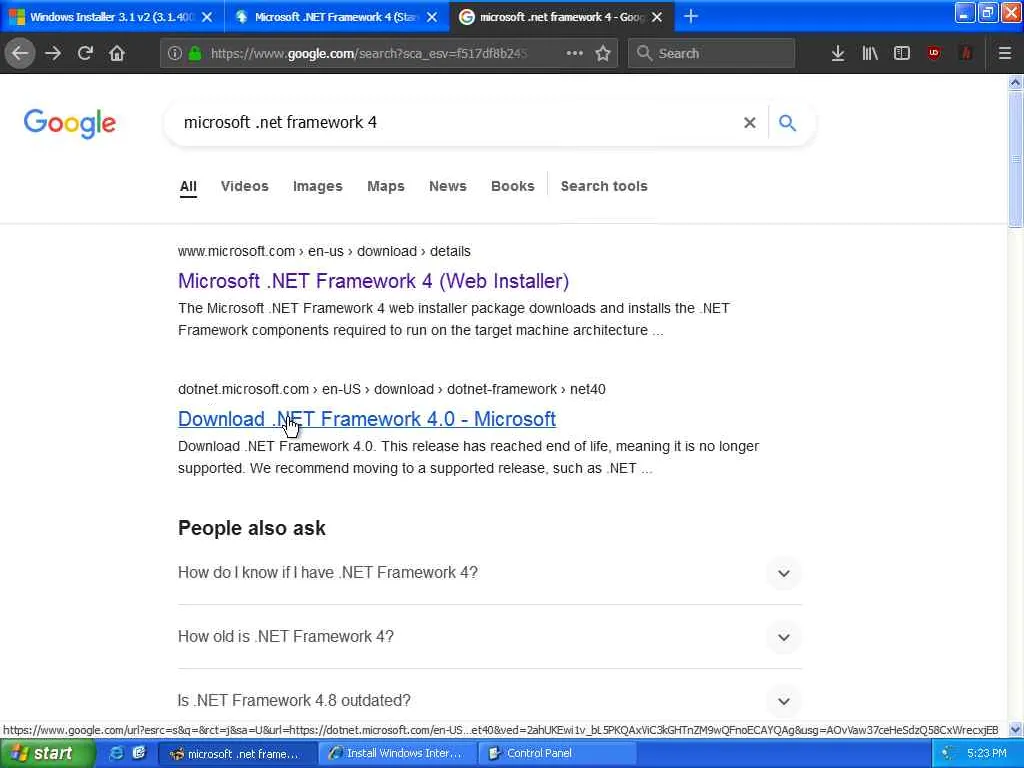
Task: Click the Google search query text field
Action: pos(457,123)
